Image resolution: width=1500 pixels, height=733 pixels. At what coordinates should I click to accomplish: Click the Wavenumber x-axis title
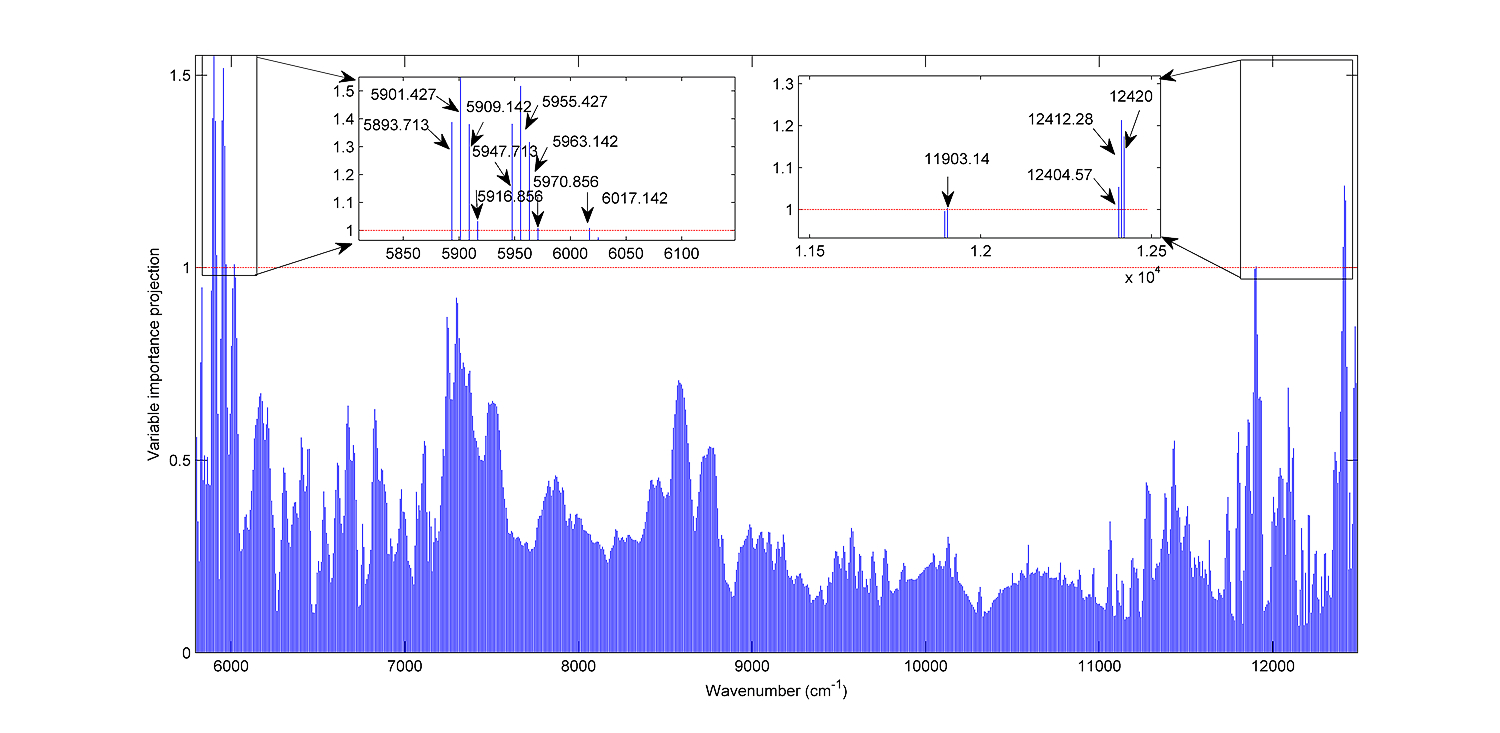point(776,691)
